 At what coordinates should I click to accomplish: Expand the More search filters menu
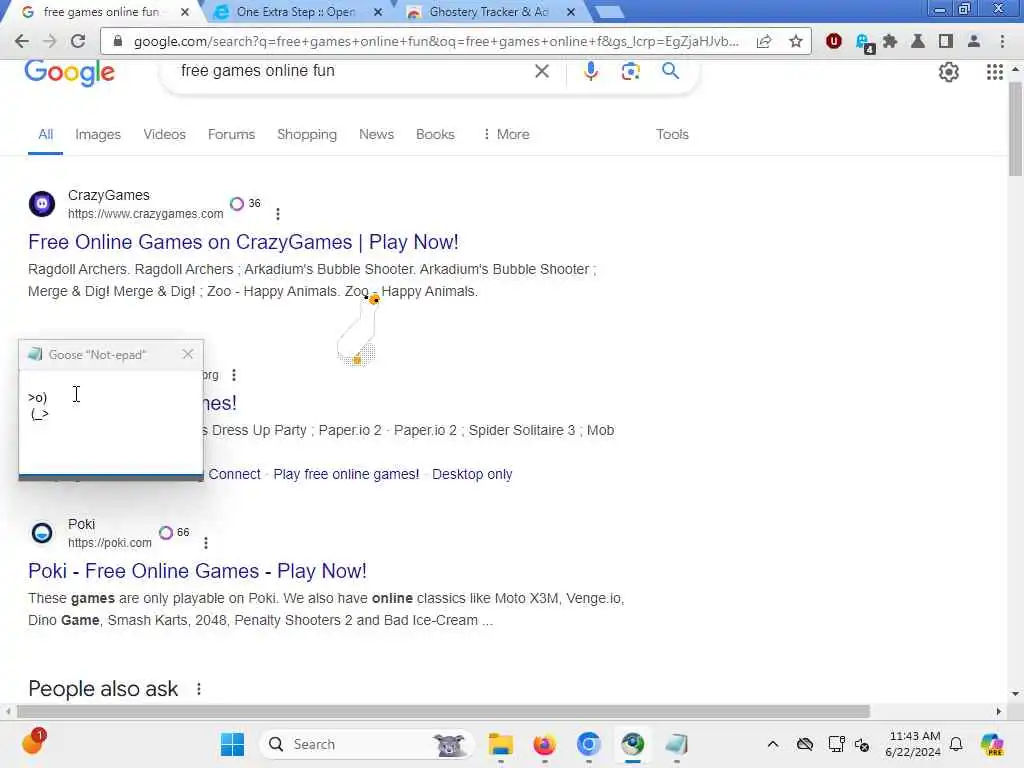[x=507, y=135]
